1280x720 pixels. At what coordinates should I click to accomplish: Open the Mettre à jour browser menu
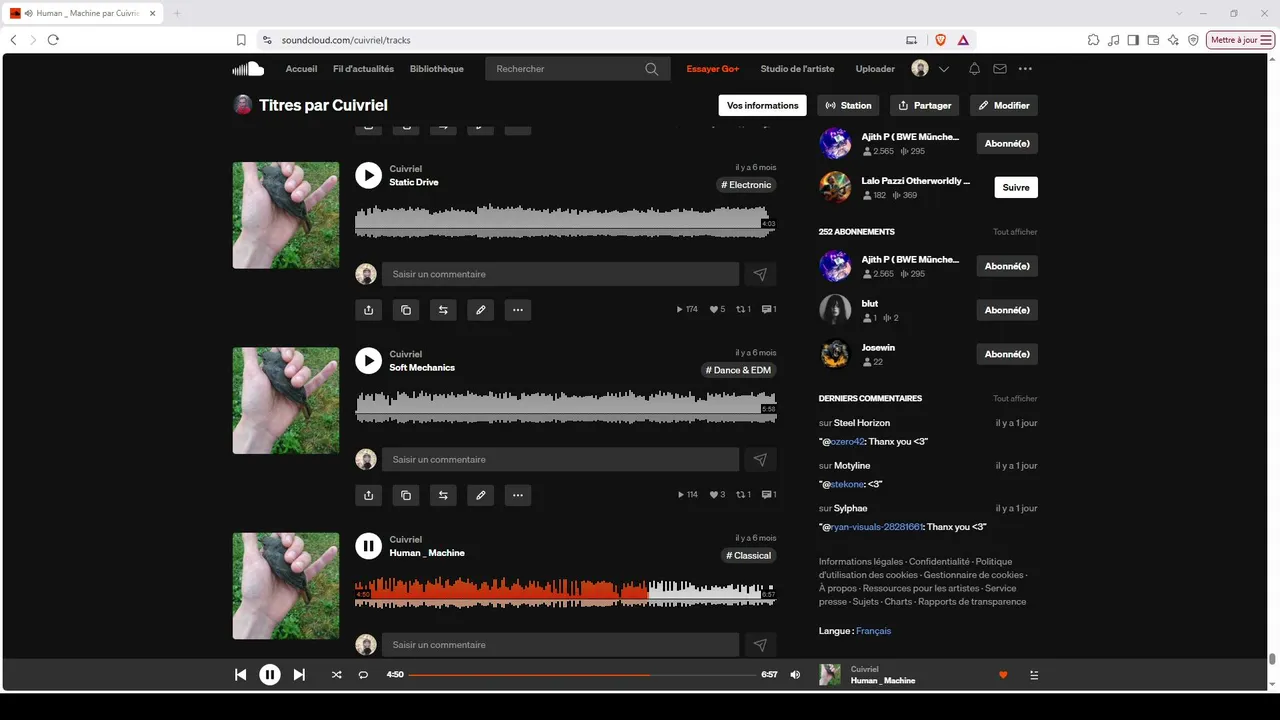tap(1241, 40)
